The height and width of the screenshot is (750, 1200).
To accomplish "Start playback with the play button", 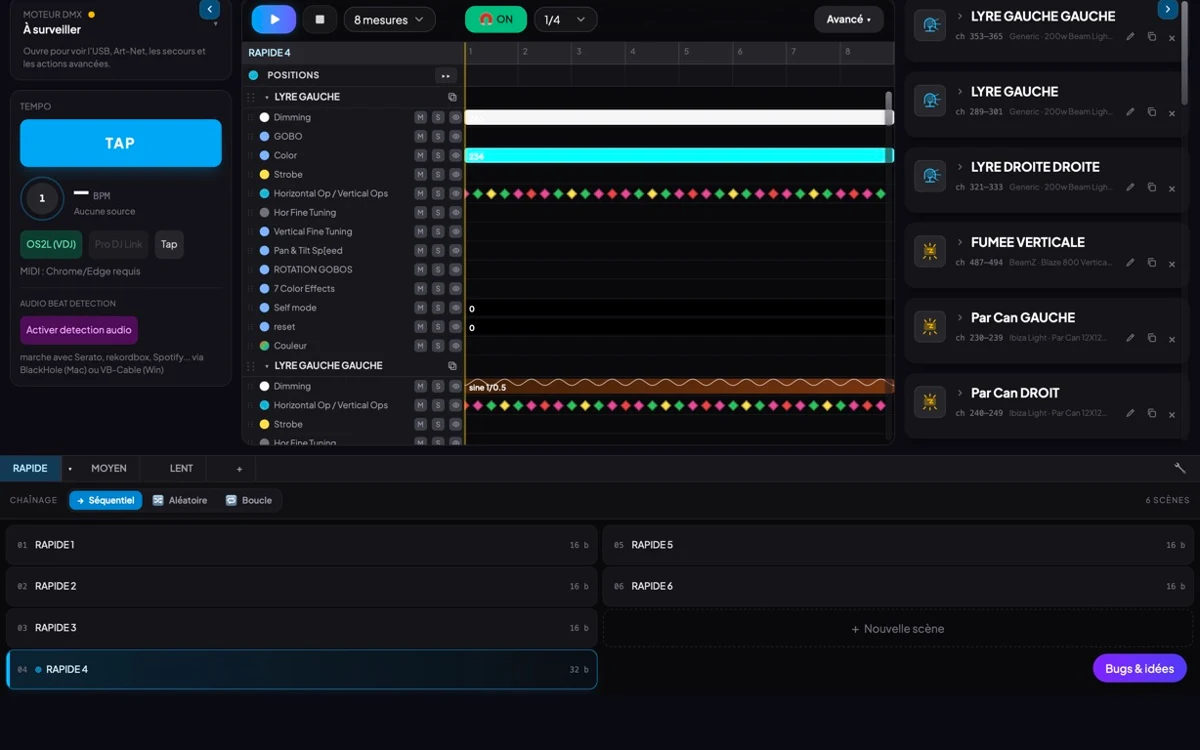I will tap(274, 19).
